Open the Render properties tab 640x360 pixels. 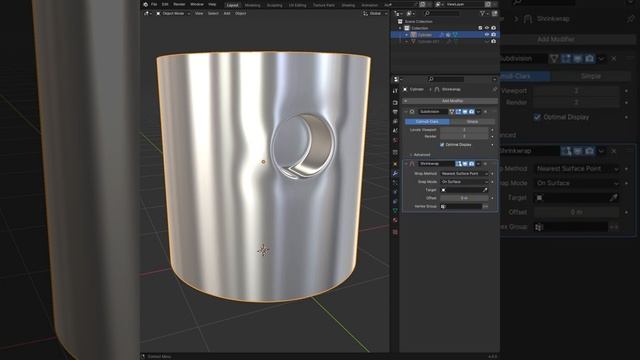point(395,102)
